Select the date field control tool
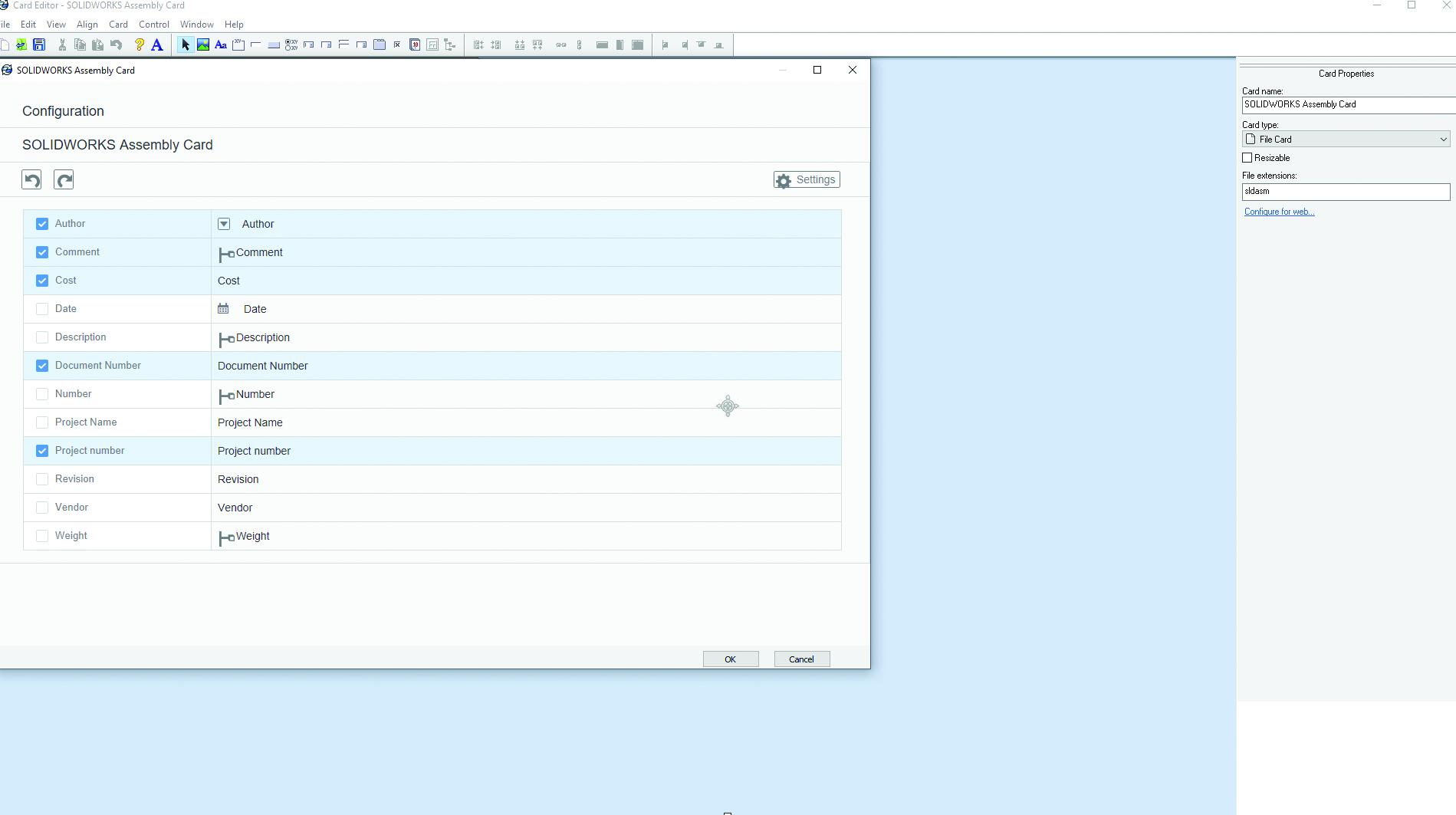 point(415,44)
